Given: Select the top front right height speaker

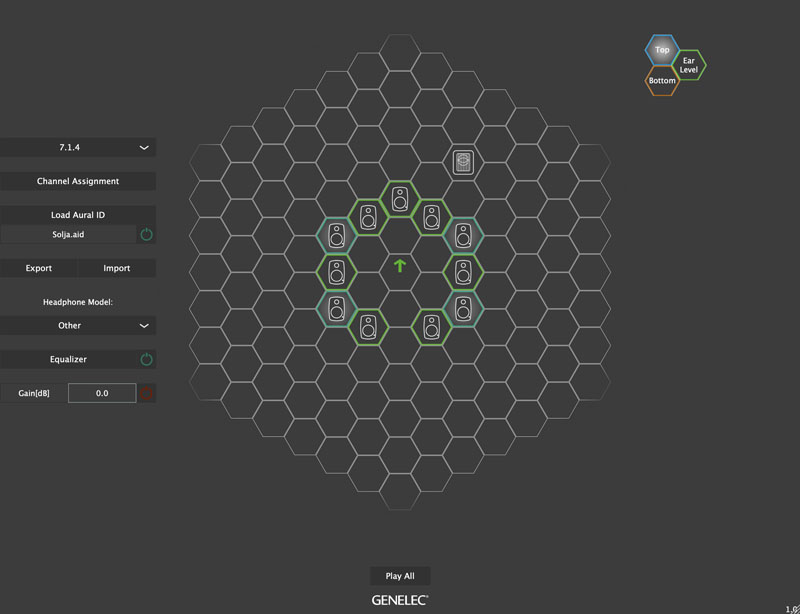Looking at the screenshot, I should [463, 236].
